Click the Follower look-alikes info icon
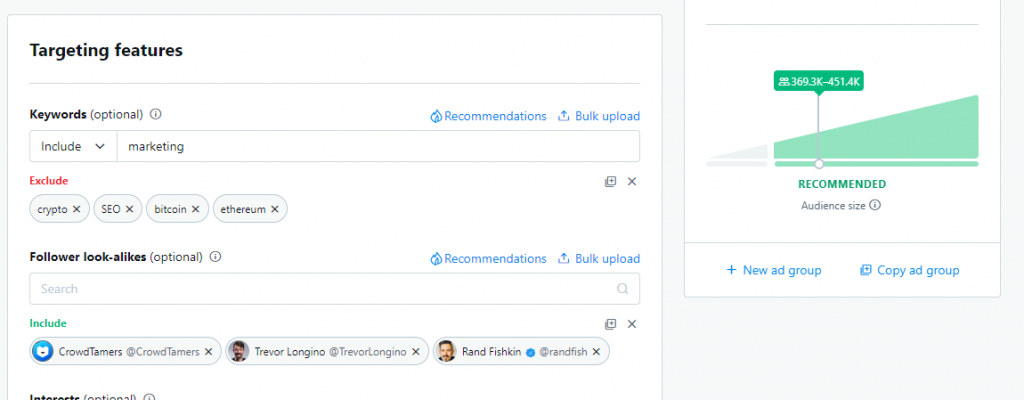 (x=216, y=257)
